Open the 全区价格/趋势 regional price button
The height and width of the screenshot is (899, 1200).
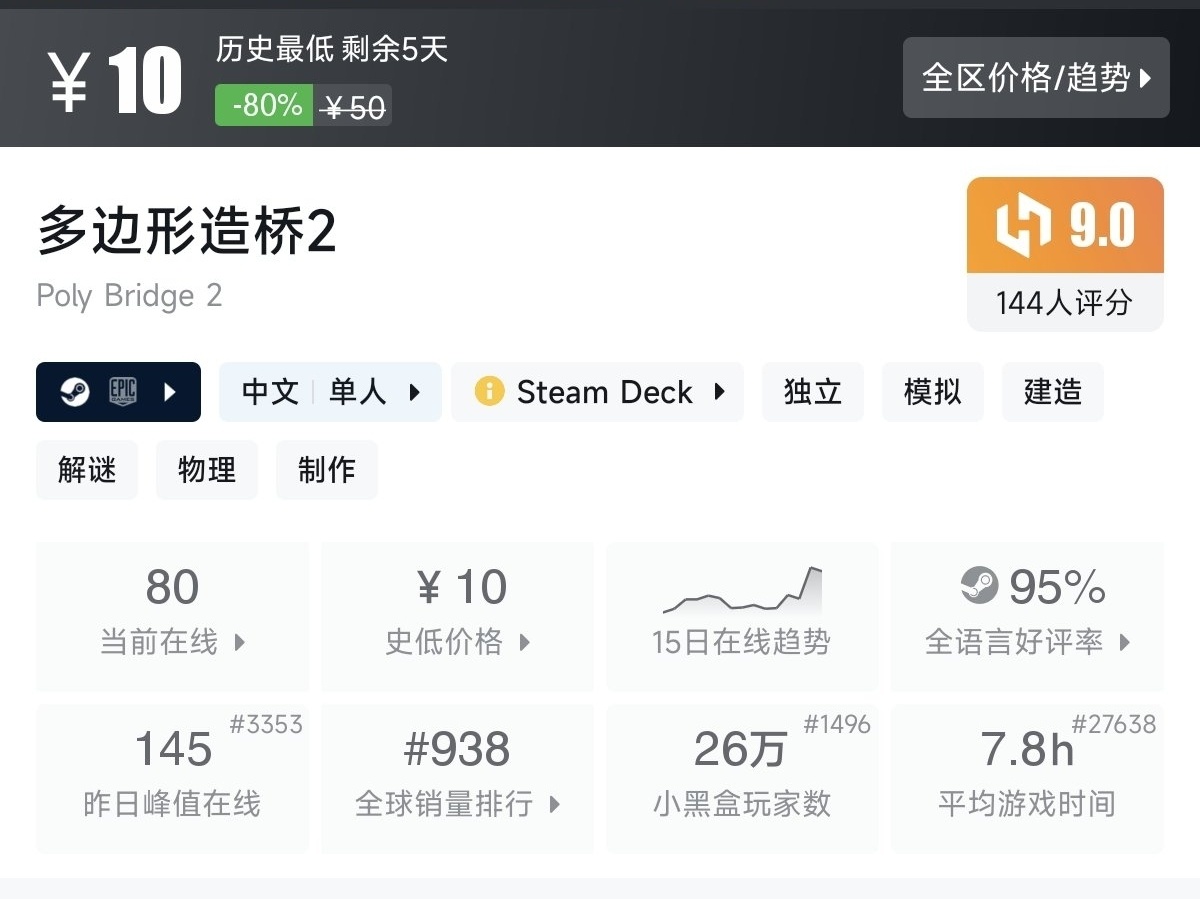tap(1036, 78)
